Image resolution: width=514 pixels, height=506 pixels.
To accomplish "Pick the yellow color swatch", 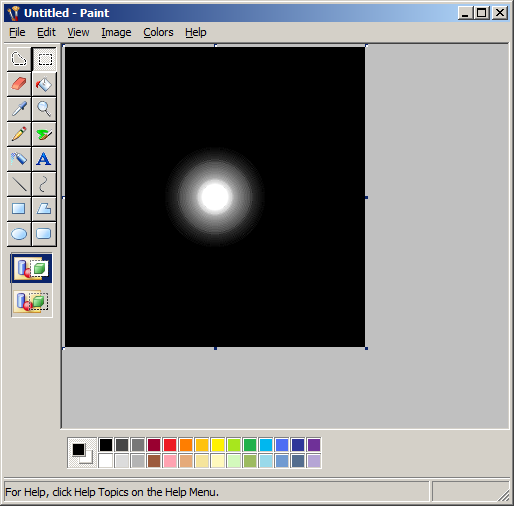I will tap(218, 445).
